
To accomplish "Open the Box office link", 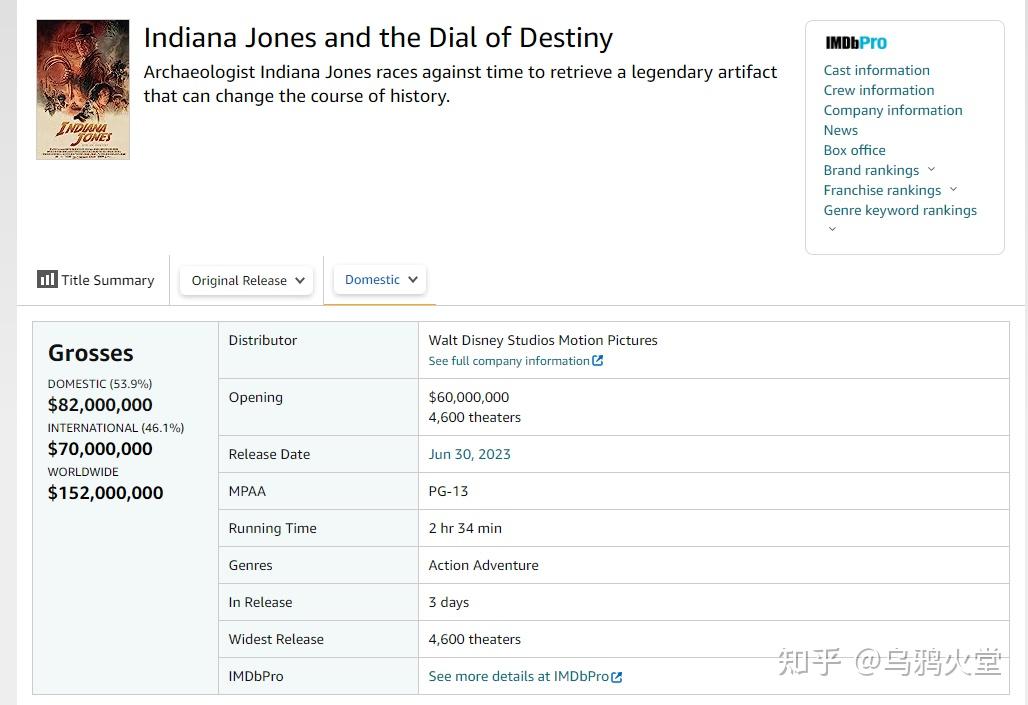I will pyautogui.click(x=854, y=150).
